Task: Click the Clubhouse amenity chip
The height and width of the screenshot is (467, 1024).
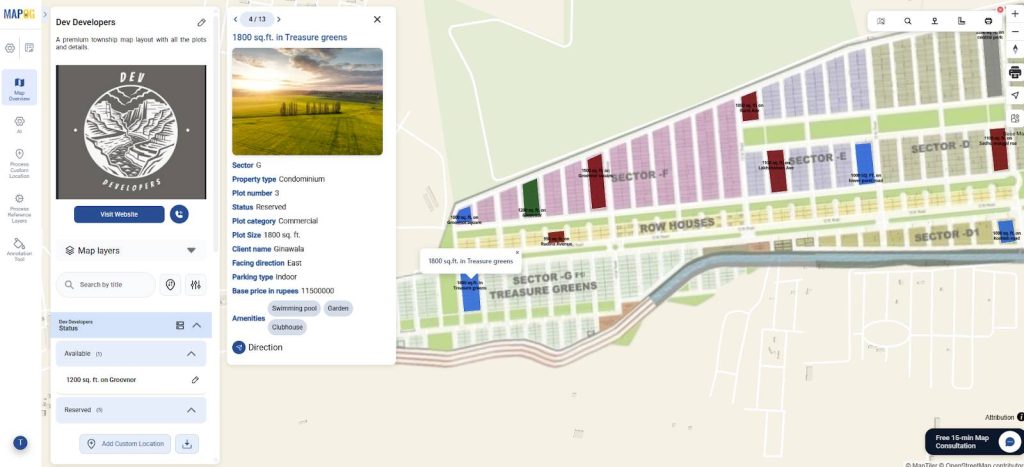Action: point(287,327)
